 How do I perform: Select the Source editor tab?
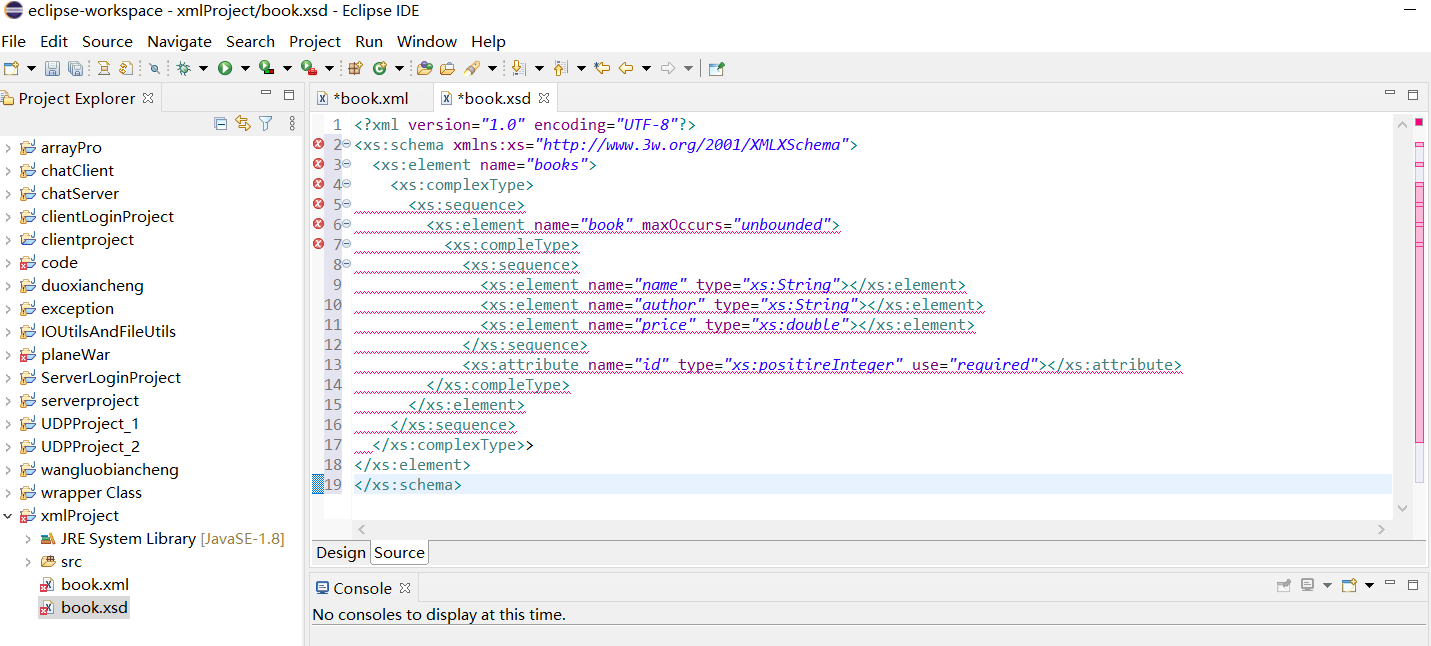coord(399,553)
